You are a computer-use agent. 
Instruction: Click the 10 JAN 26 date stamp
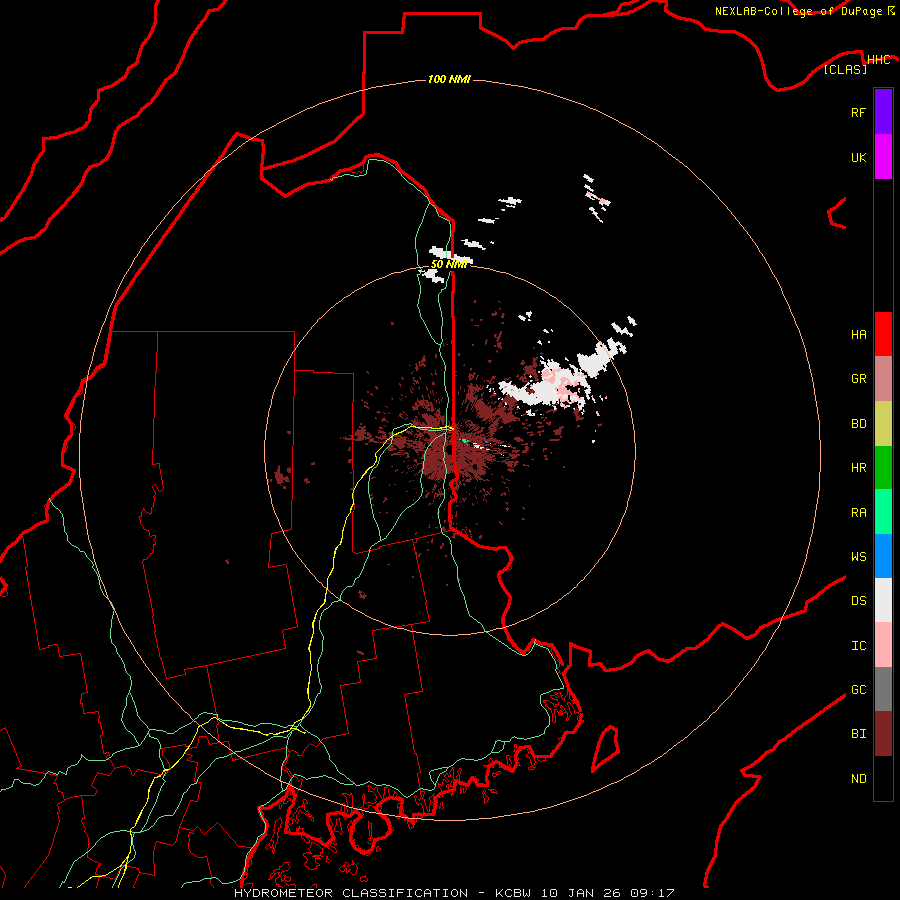click(x=581, y=893)
